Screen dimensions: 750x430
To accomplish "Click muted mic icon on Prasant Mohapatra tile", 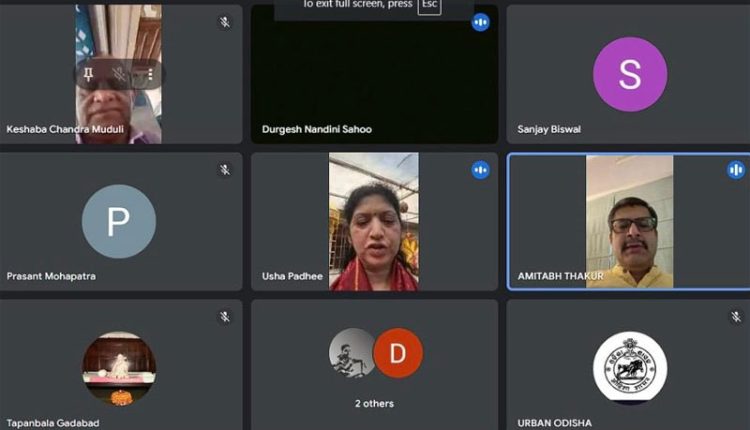I will 225,170.
